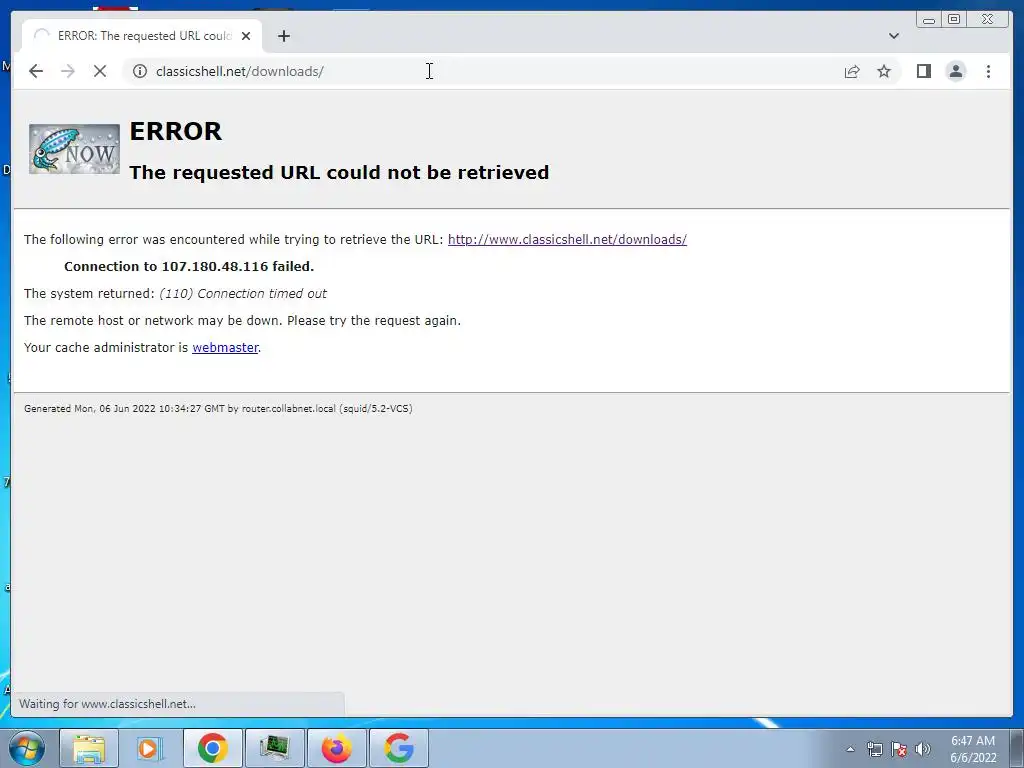Share this page icon
Viewport: 1024px width, 768px height.
pos(852,71)
